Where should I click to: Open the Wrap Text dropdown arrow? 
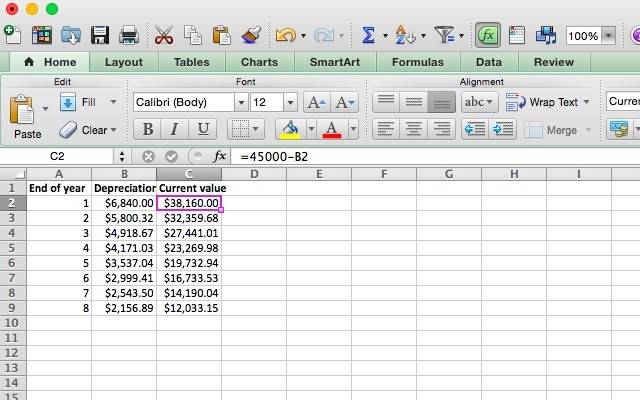coord(587,102)
